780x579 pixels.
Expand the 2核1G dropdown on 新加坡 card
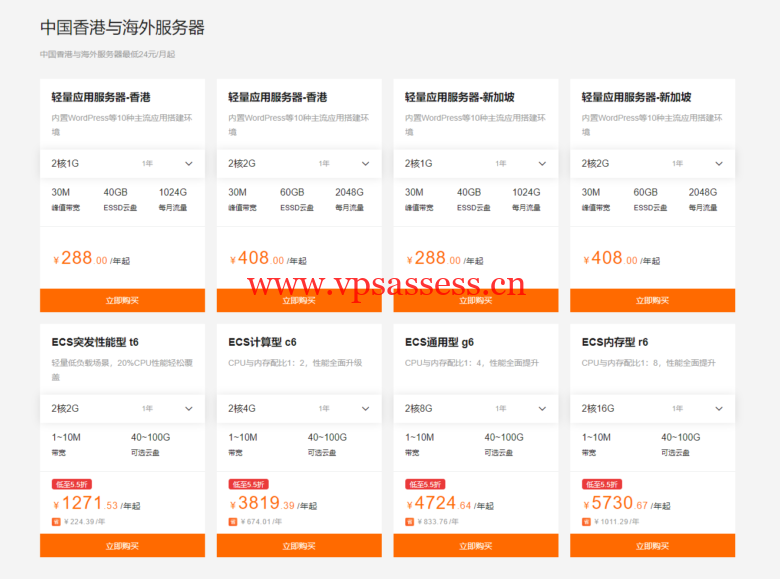(x=475, y=163)
